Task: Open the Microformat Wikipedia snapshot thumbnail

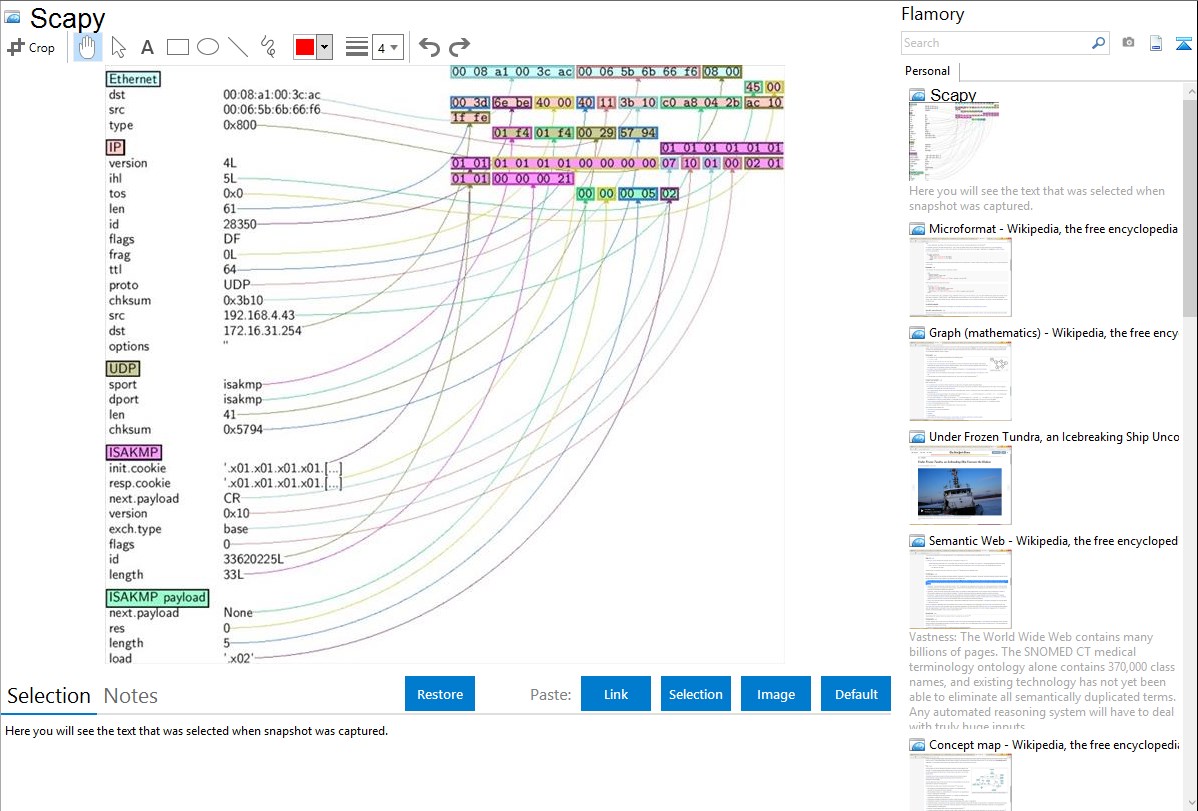Action: tap(960, 277)
